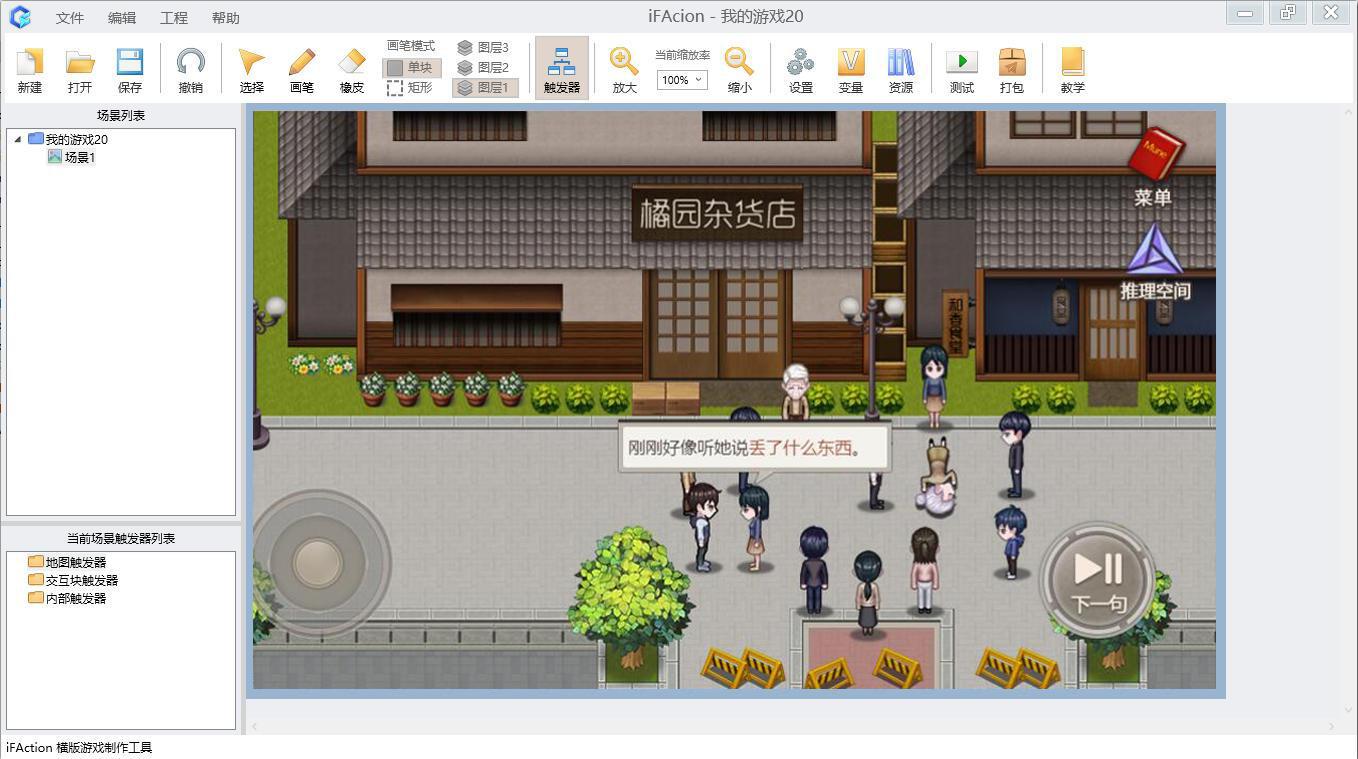Click the iFAction logo icon
This screenshot has height=759, width=1358.
click(20, 17)
